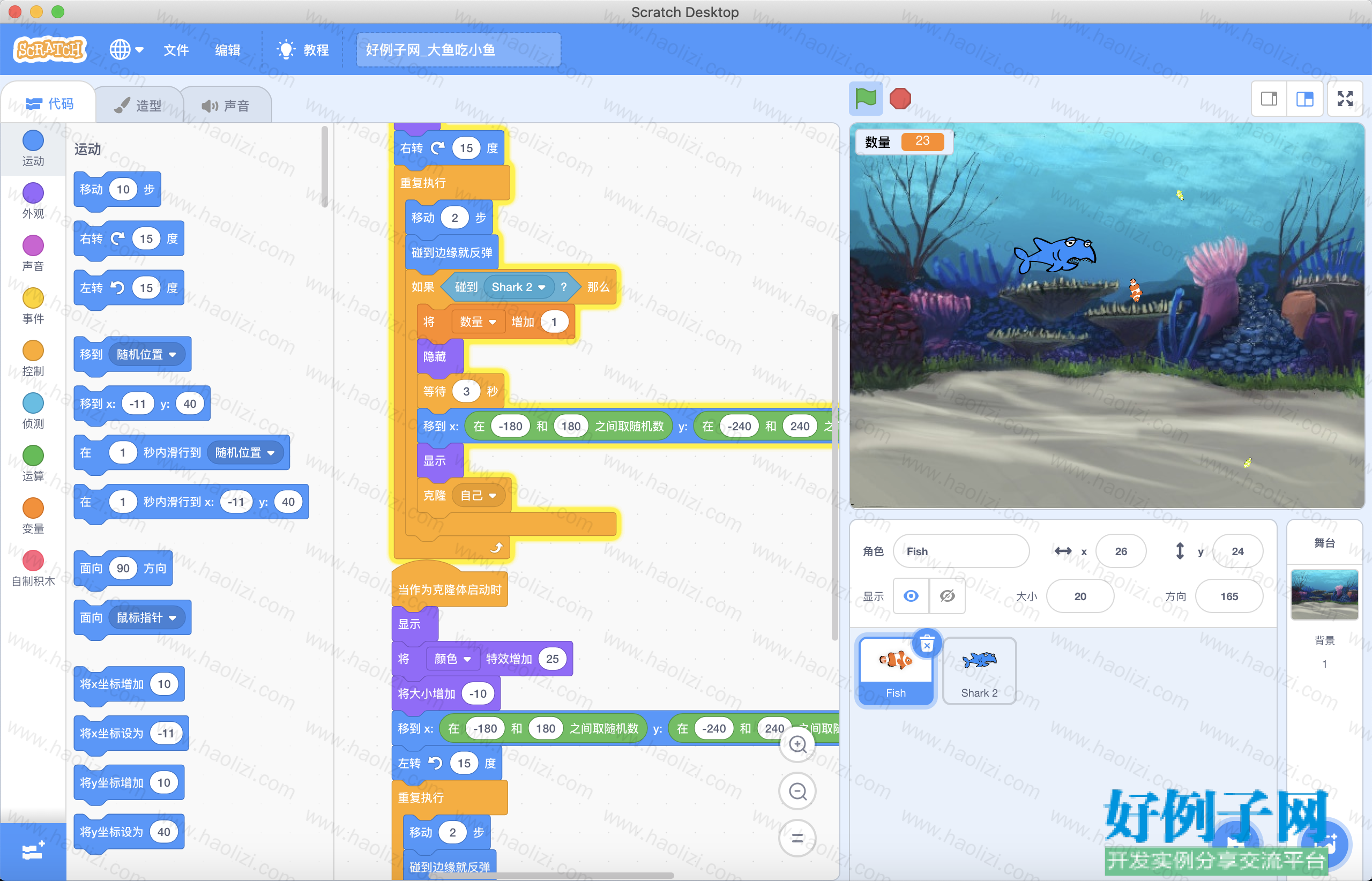1372x881 pixels.
Task: Click the sprite direction field showing 165
Action: [x=1229, y=596]
